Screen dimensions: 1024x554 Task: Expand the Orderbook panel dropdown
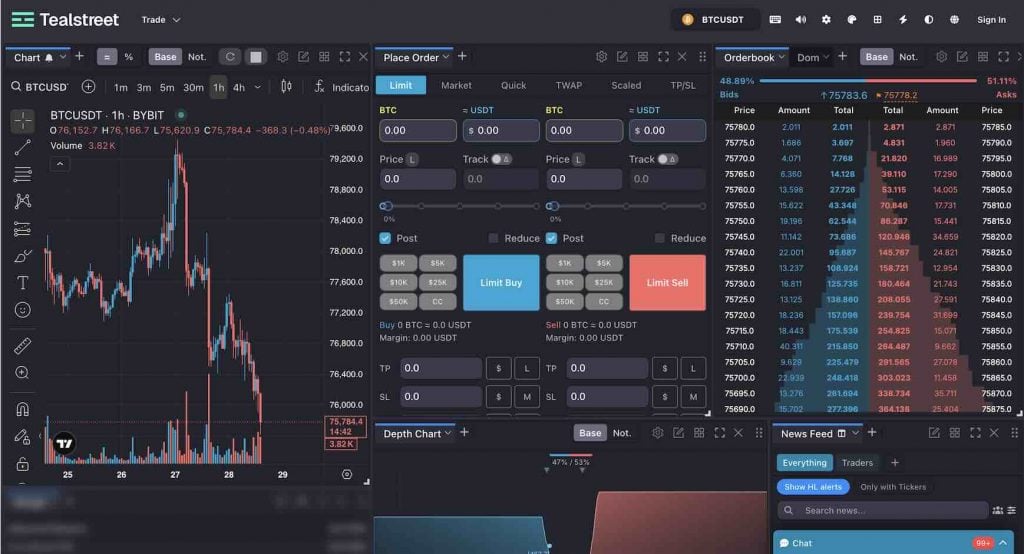click(781, 57)
